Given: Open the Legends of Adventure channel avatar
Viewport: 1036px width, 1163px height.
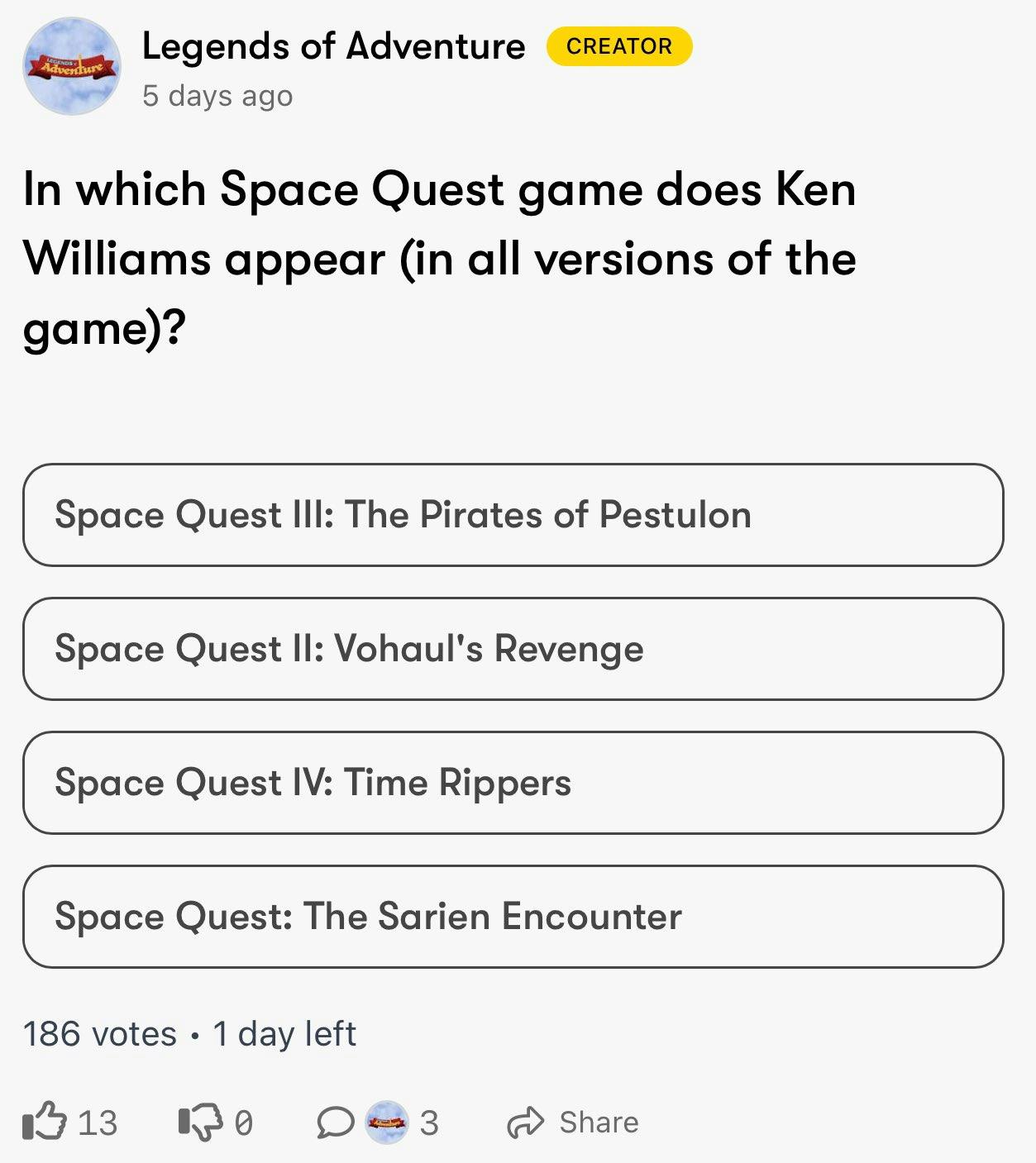Looking at the screenshot, I should pos(72,66).
